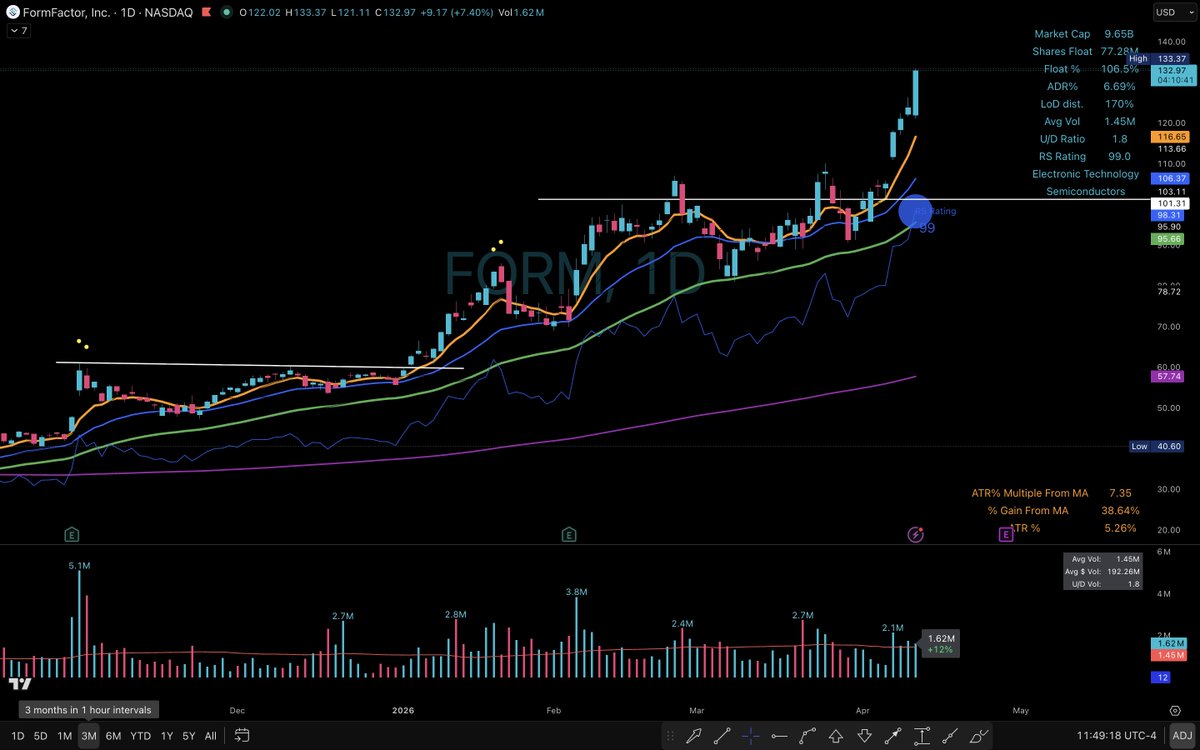Click the red 1.45M volume average label

[x=1170, y=655]
